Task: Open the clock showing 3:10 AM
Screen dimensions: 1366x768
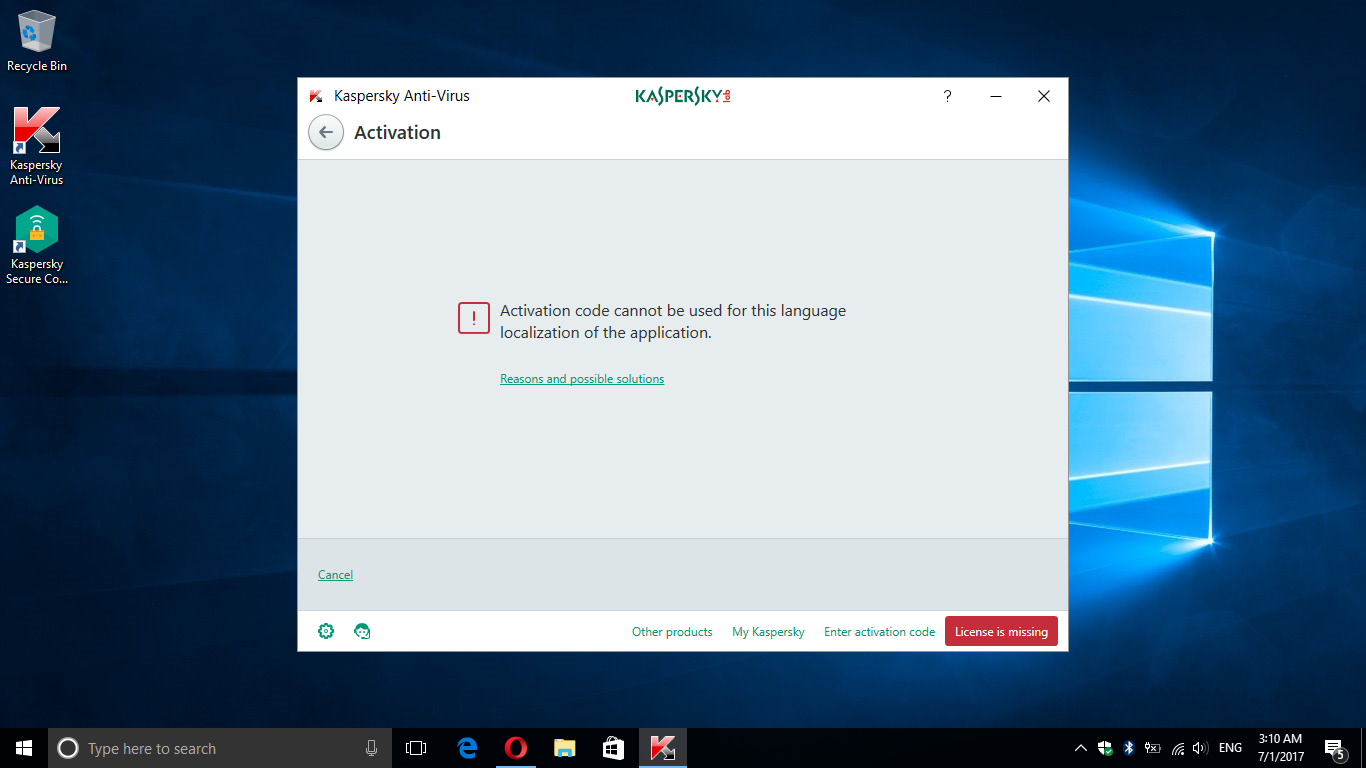Action: (1281, 748)
